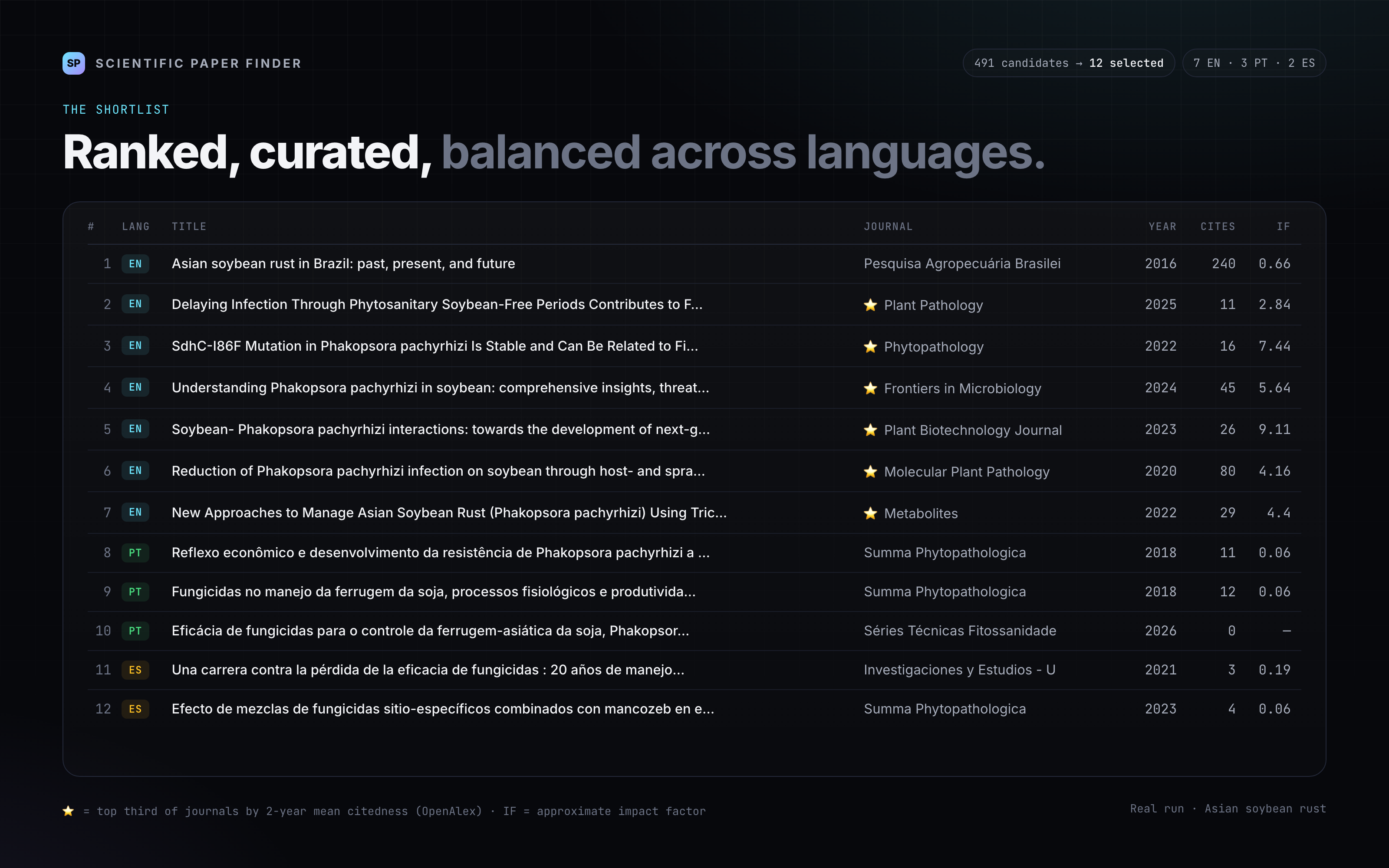Viewport: 1389px width, 868px height.
Task: Click the ES badge in row 11
Action: coord(135,670)
